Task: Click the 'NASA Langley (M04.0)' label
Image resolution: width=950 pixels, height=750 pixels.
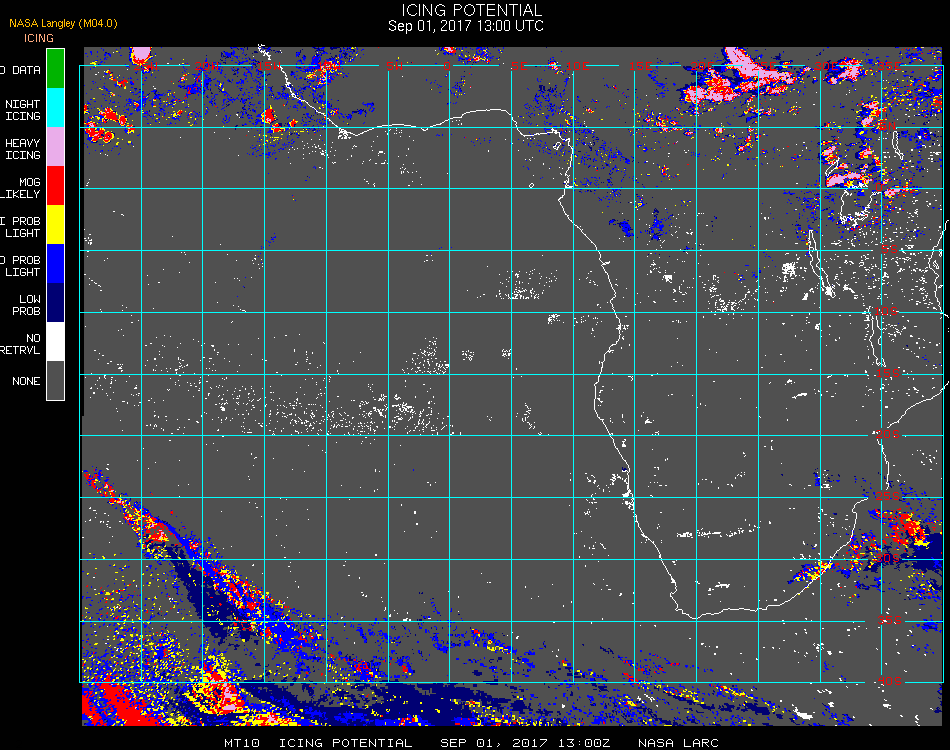Action: 63,23
